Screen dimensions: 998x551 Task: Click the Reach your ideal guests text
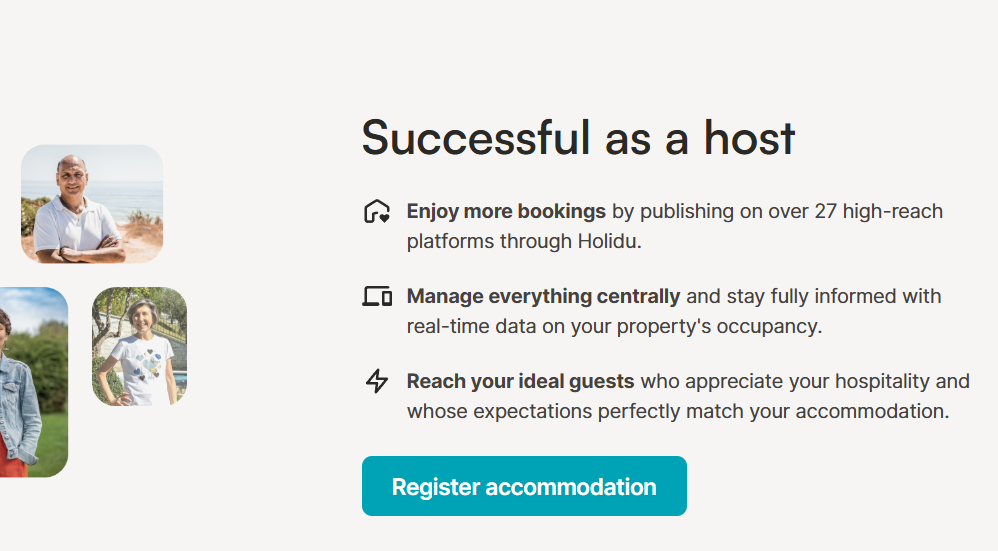pos(520,381)
